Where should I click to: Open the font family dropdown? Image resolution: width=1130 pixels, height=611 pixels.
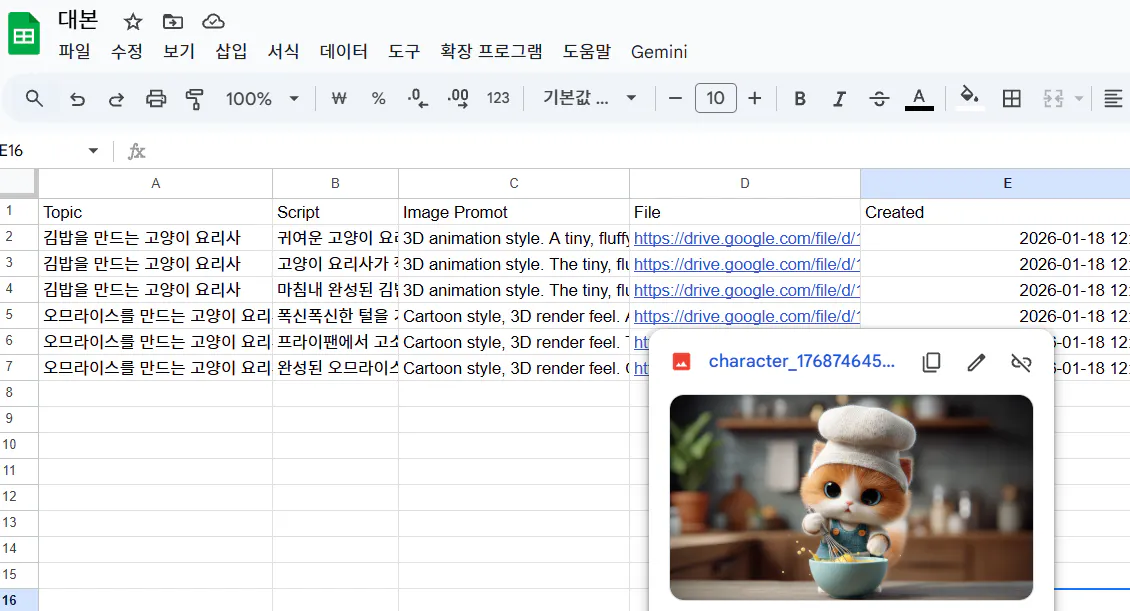pos(588,98)
